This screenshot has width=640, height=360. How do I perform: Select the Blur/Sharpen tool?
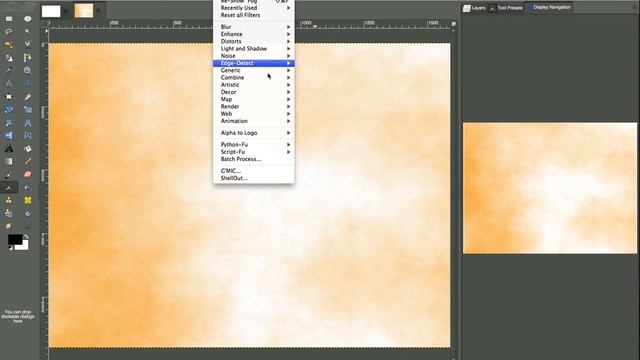pyautogui.click(x=27, y=213)
